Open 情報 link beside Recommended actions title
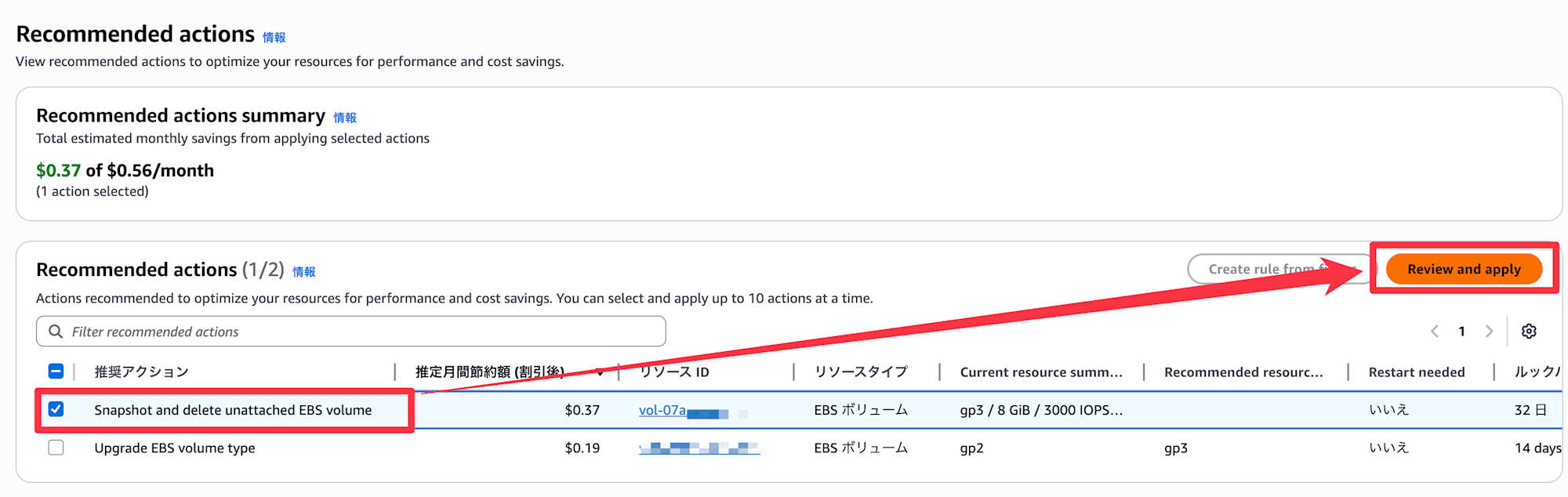 (x=274, y=38)
